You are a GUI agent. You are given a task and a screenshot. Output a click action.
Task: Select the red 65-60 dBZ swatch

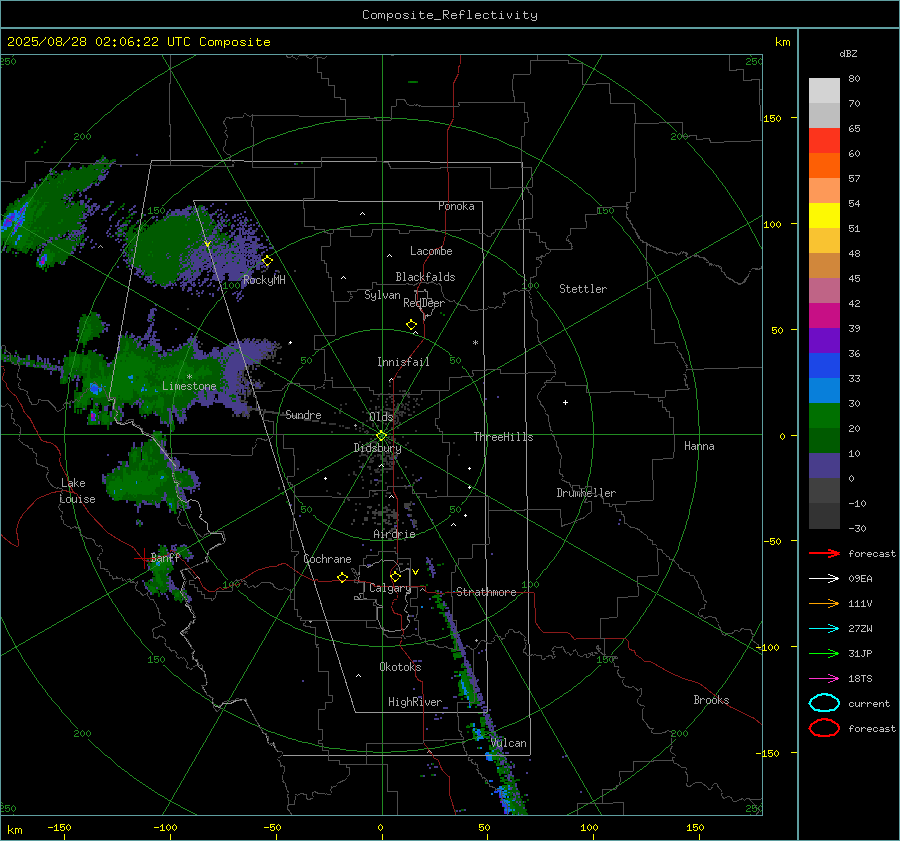tap(824, 140)
